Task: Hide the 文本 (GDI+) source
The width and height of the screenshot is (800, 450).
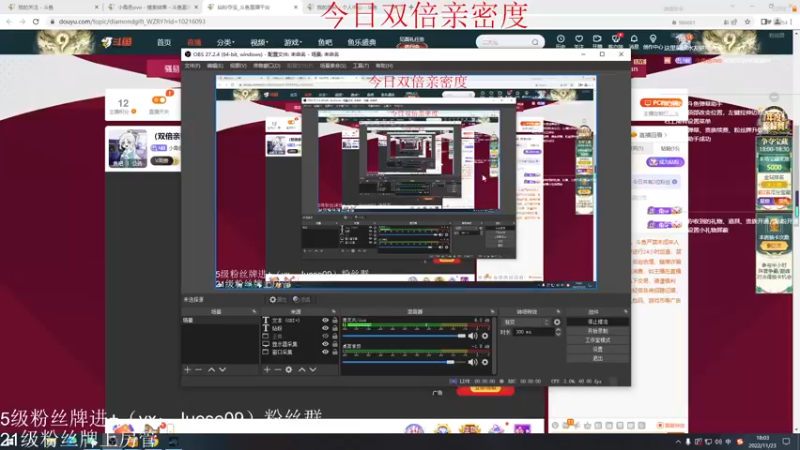Action: pyautogui.click(x=325, y=320)
